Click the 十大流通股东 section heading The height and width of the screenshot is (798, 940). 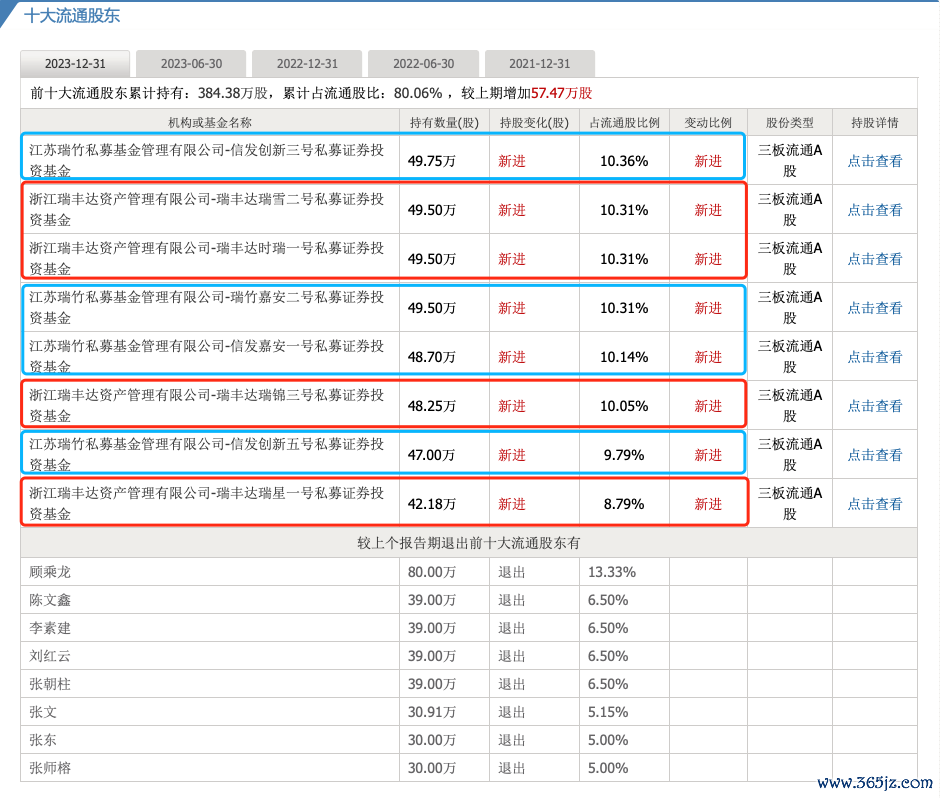point(72,16)
